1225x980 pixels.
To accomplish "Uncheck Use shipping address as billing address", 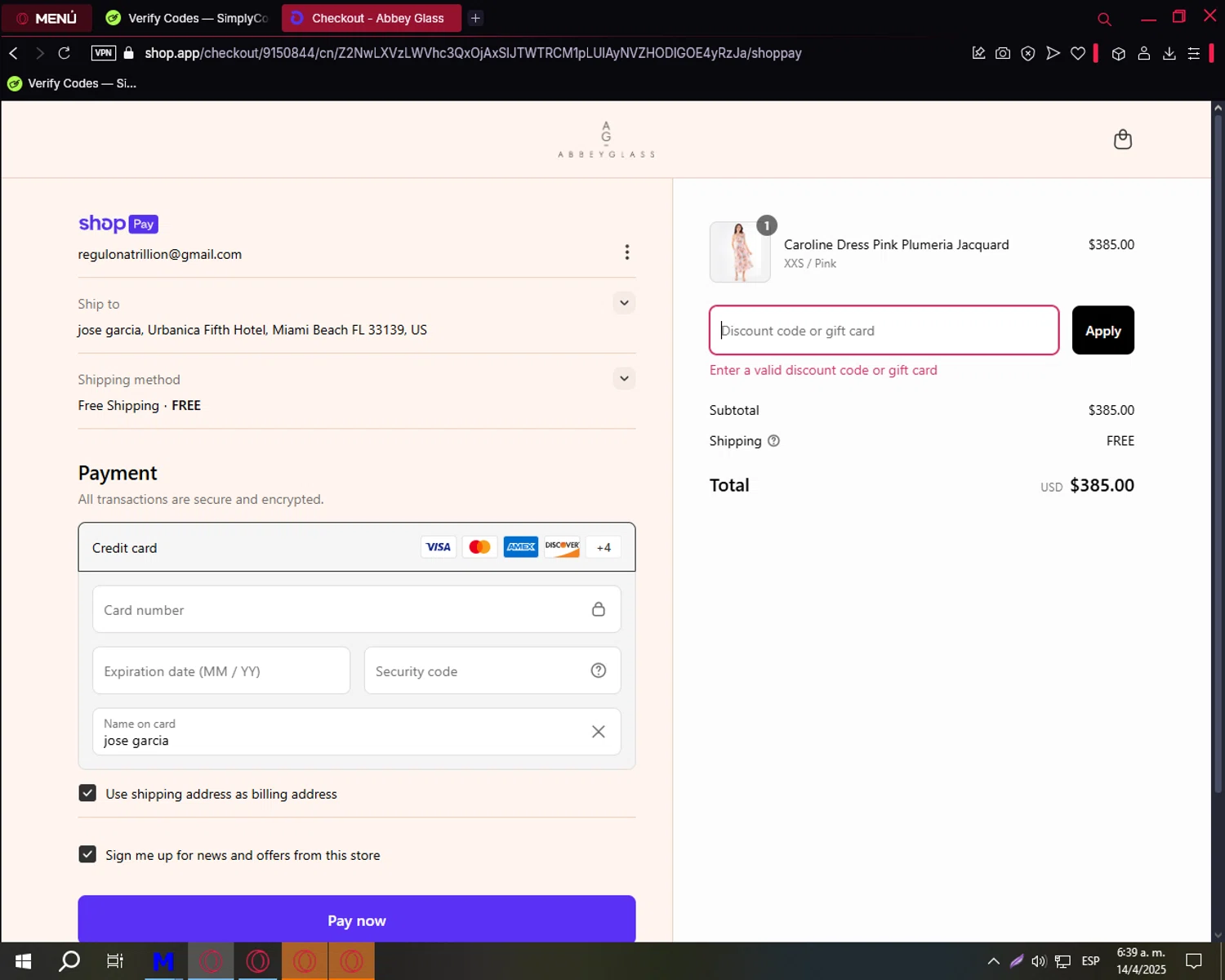I will (x=87, y=793).
